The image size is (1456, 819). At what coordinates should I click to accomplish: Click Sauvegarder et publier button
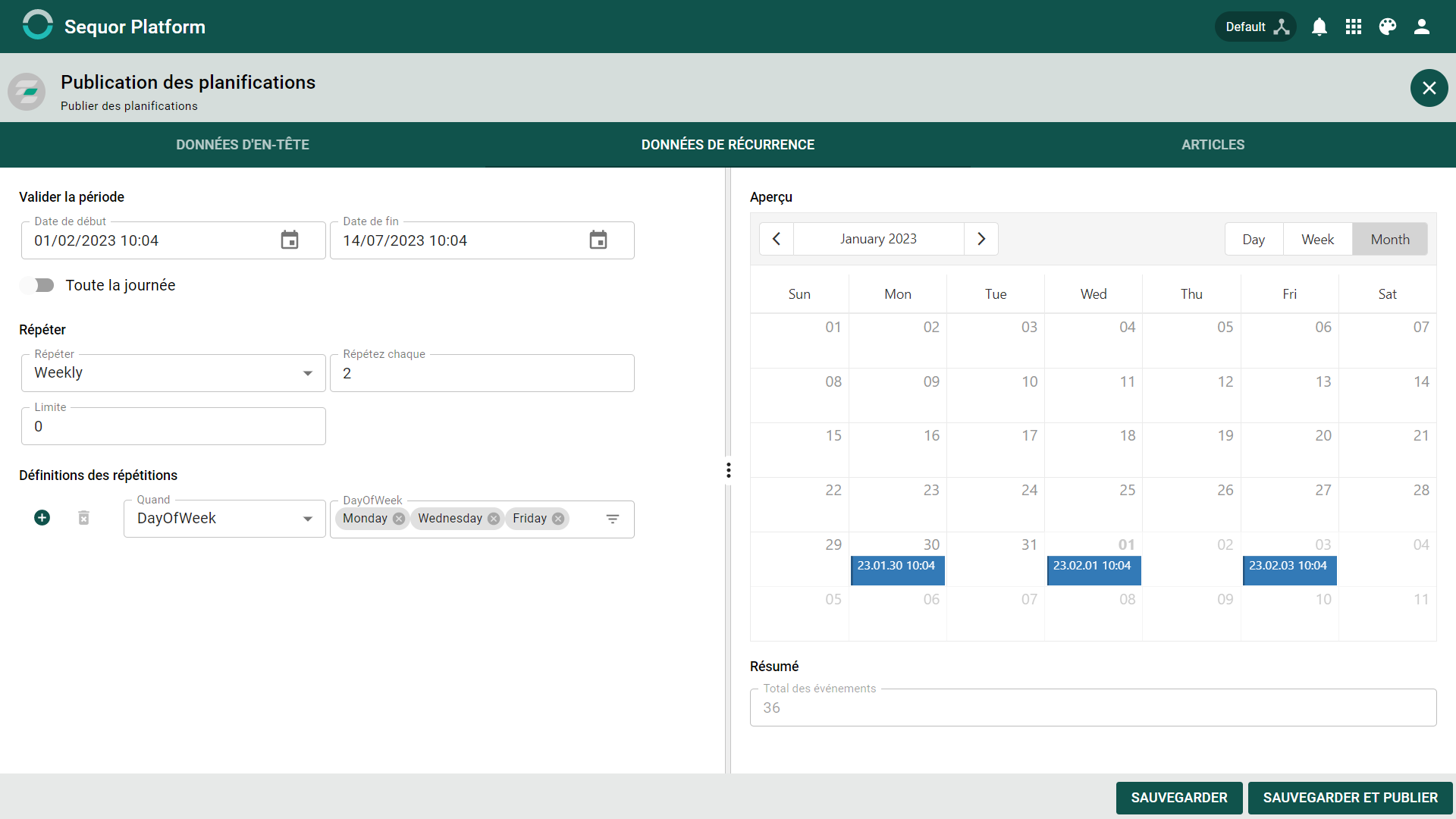coord(1351,798)
